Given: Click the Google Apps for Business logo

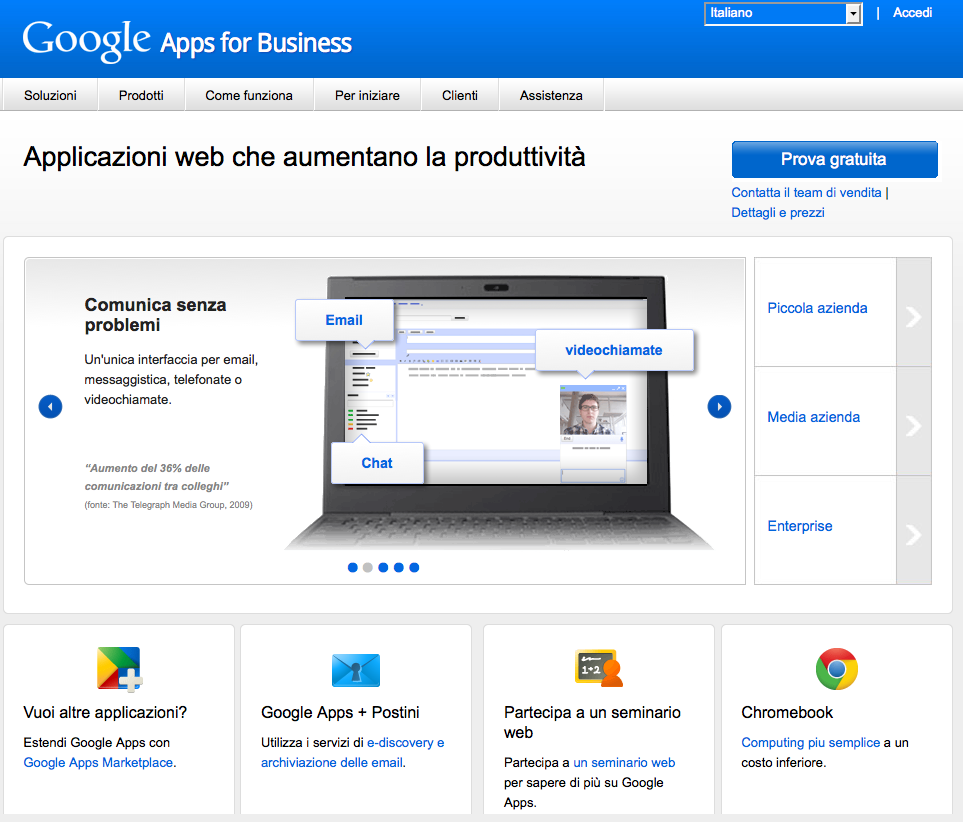Looking at the screenshot, I should tap(187, 41).
